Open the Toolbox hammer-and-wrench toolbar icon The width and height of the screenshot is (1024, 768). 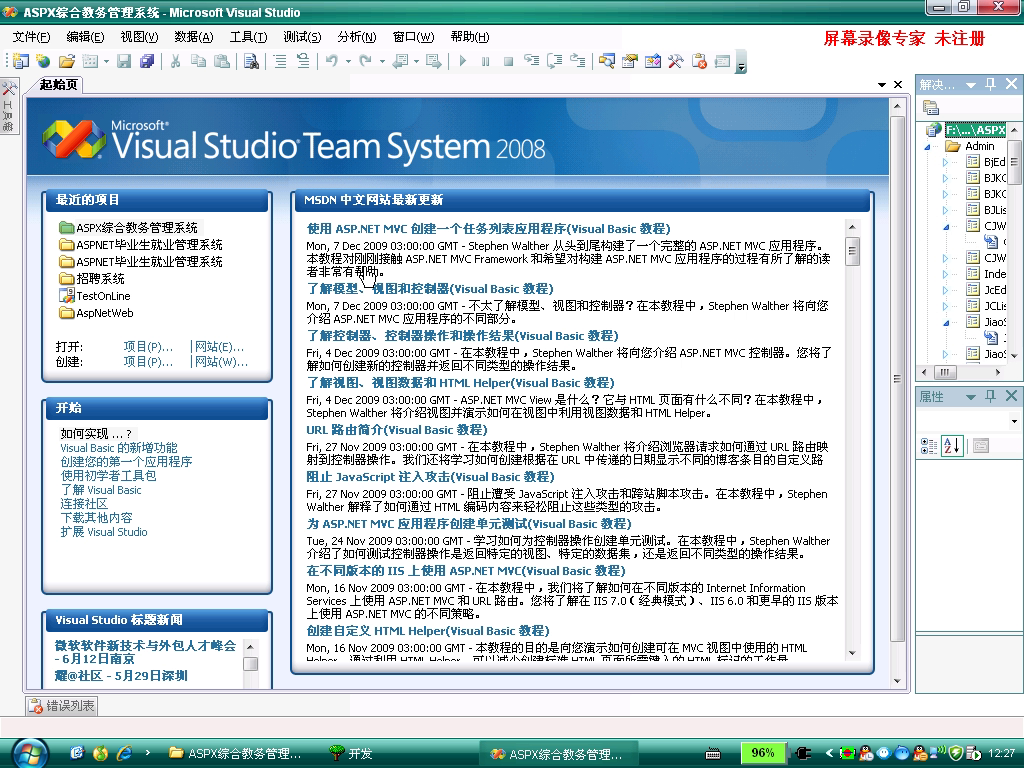tap(675, 61)
